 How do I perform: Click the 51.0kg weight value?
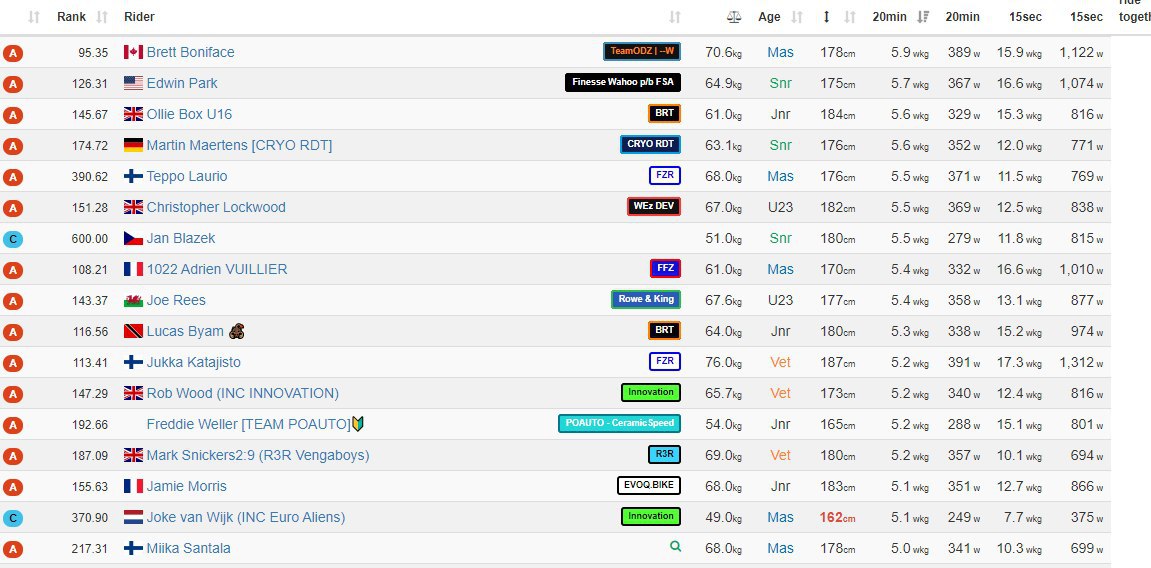[724, 239]
